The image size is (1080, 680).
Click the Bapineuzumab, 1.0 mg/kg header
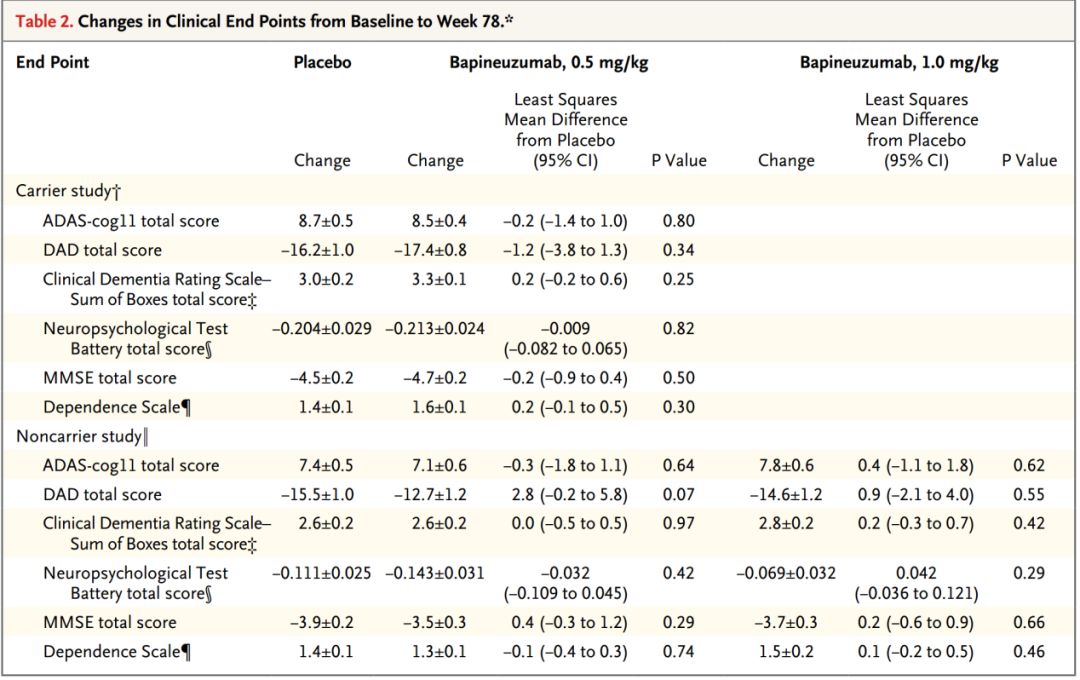click(899, 62)
